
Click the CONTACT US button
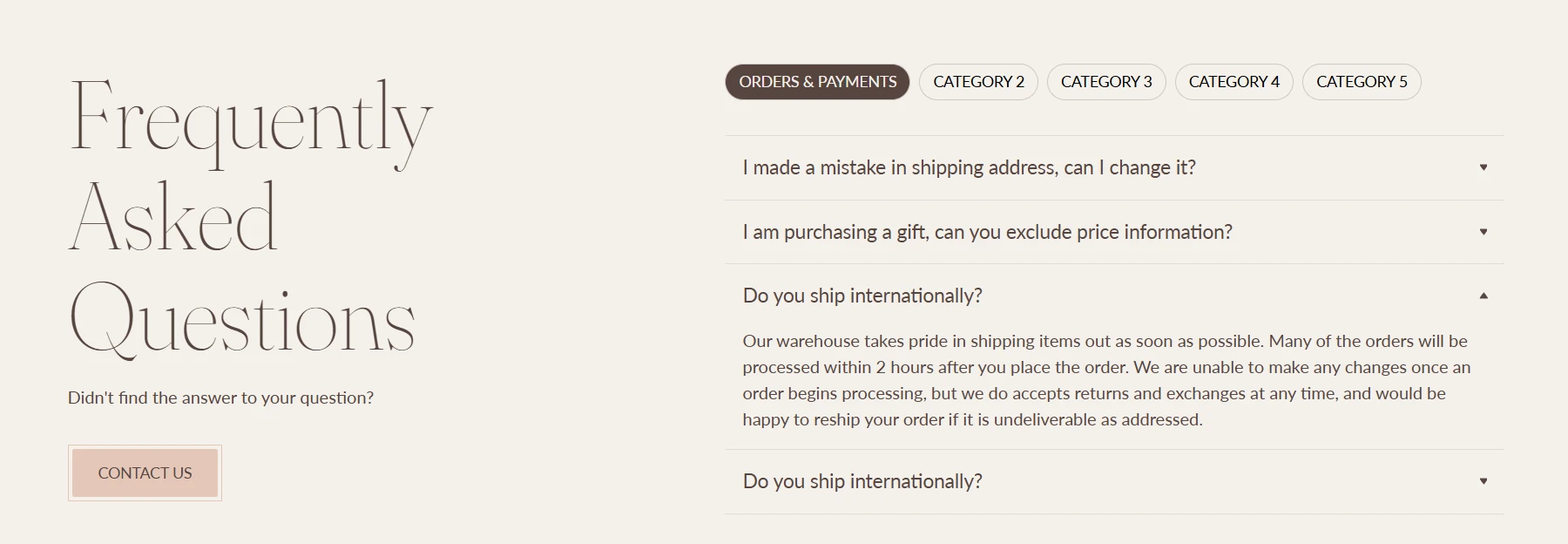145,473
